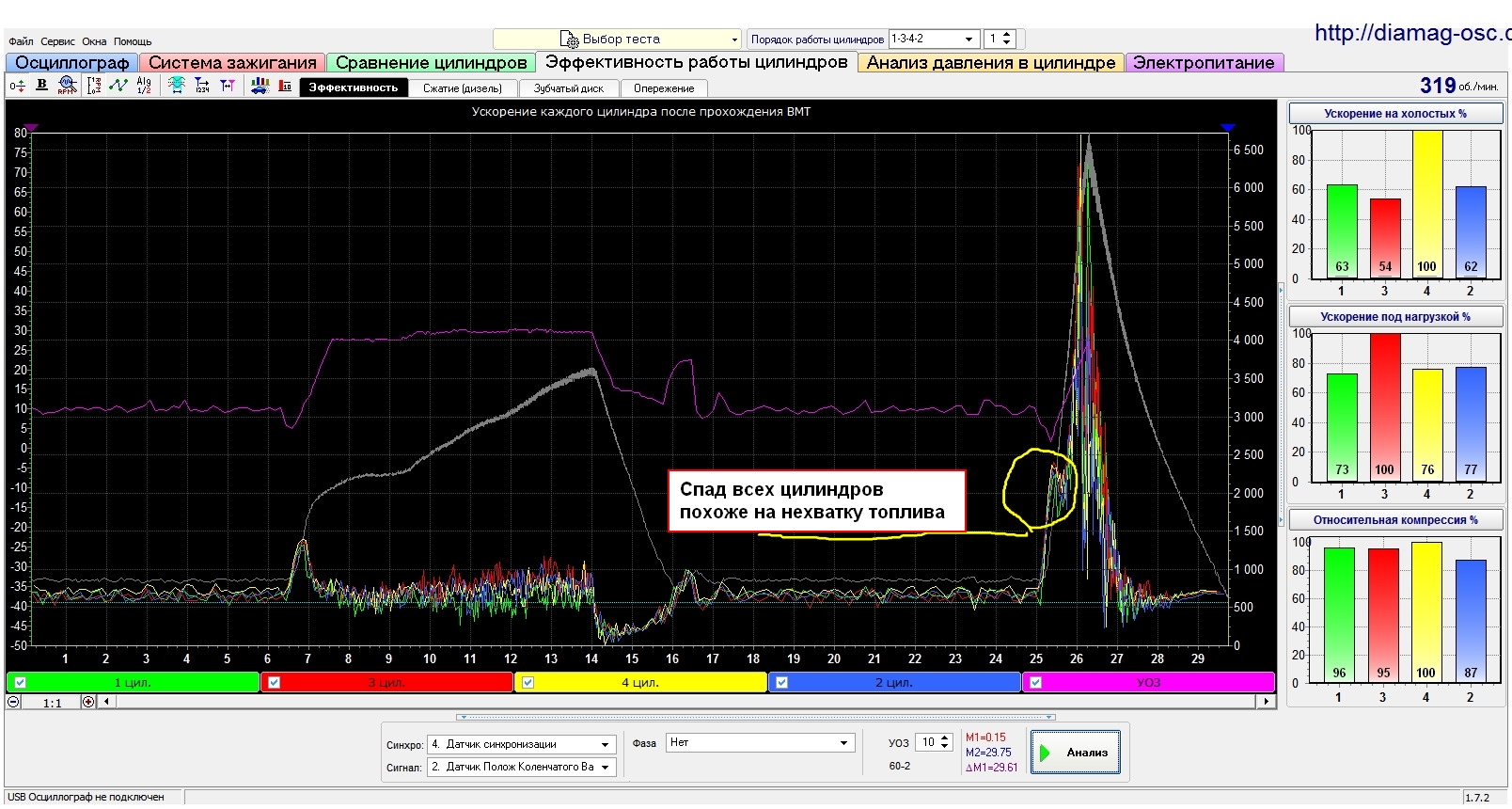The width and height of the screenshot is (1512, 809).
Task: Switch to the Сравнение цилиндров tab
Action: (431, 62)
